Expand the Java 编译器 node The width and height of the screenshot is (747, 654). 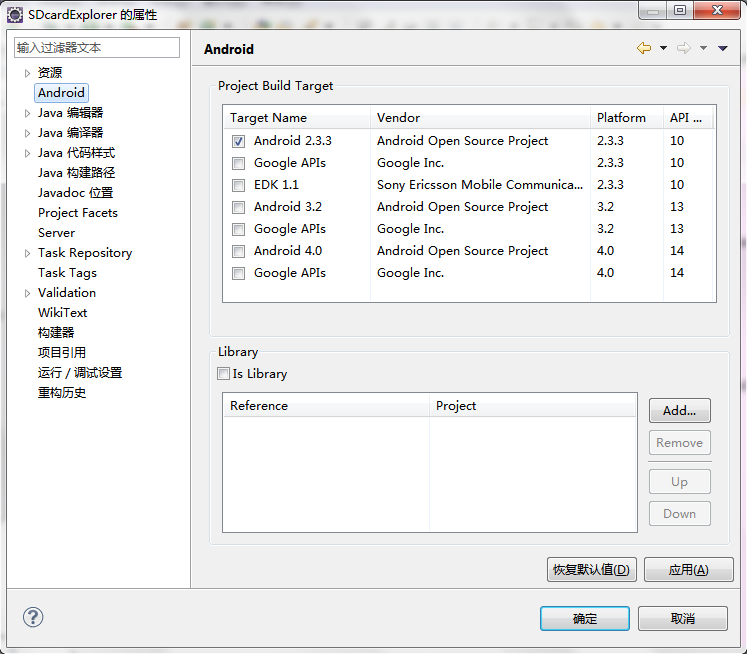pos(27,133)
